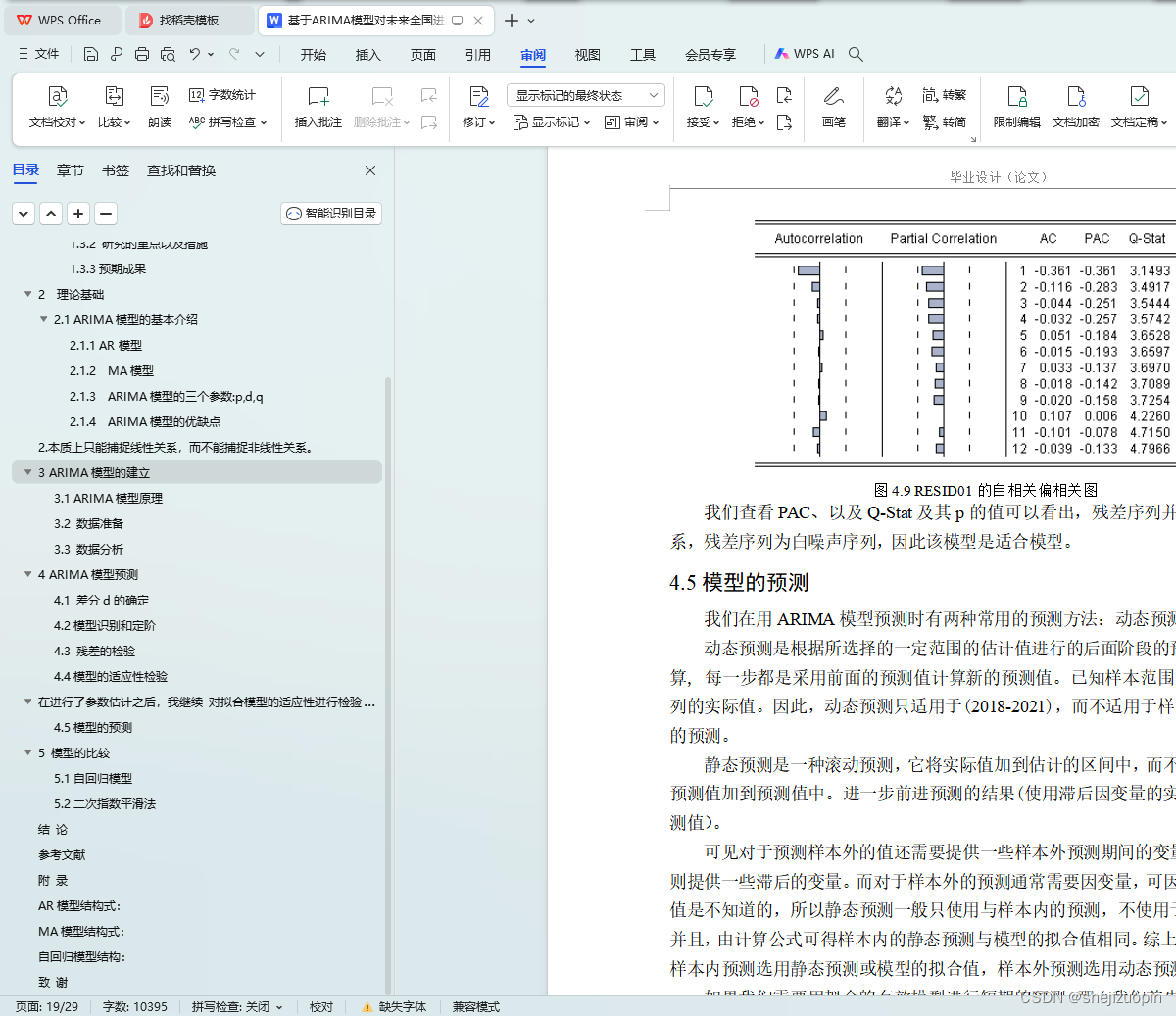Switch to the 插入 ribbon tab

368,55
